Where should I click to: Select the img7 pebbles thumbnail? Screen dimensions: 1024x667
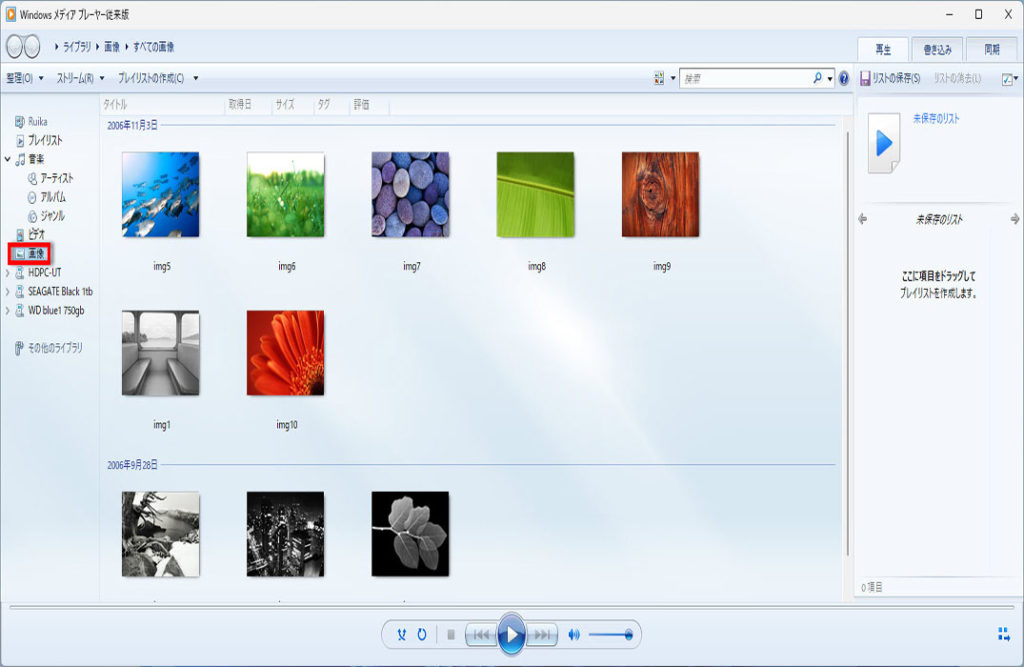pos(410,194)
